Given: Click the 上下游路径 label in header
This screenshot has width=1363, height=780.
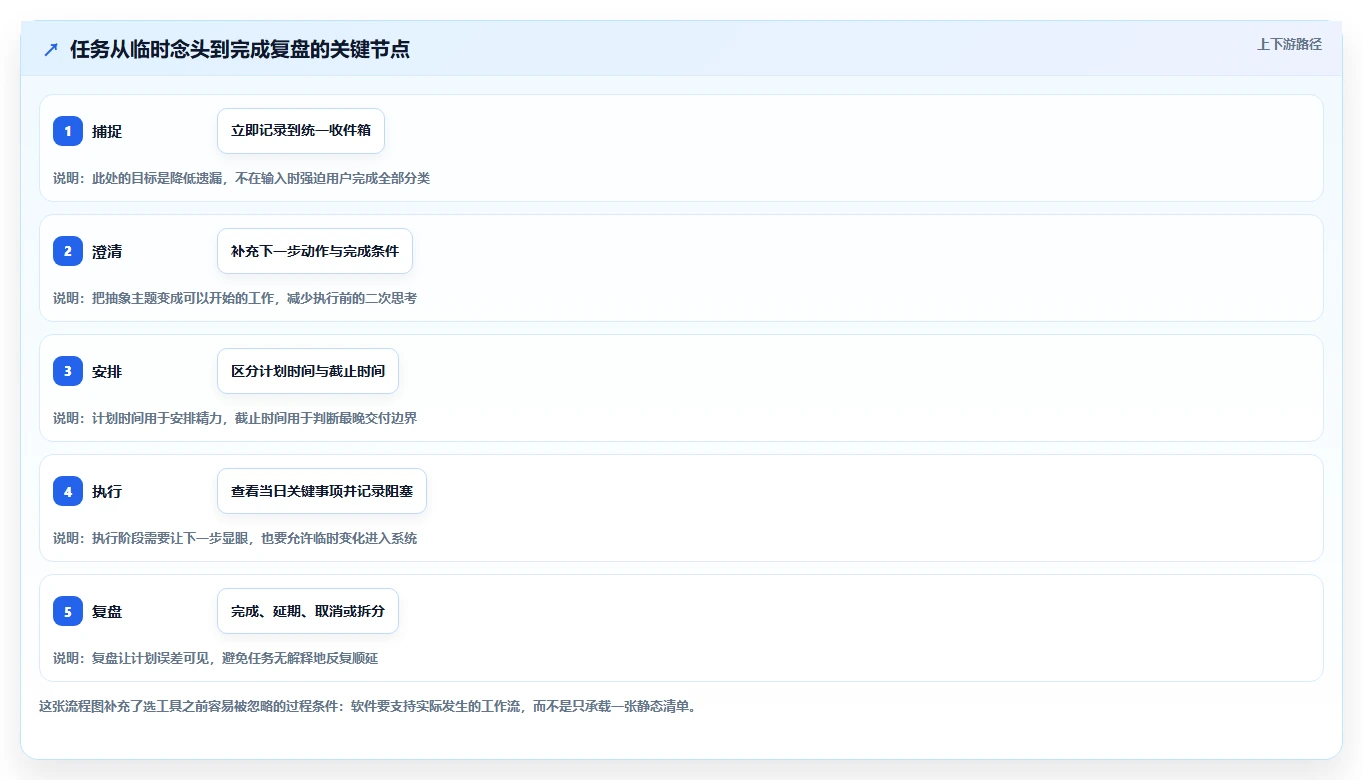Looking at the screenshot, I should [1289, 44].
